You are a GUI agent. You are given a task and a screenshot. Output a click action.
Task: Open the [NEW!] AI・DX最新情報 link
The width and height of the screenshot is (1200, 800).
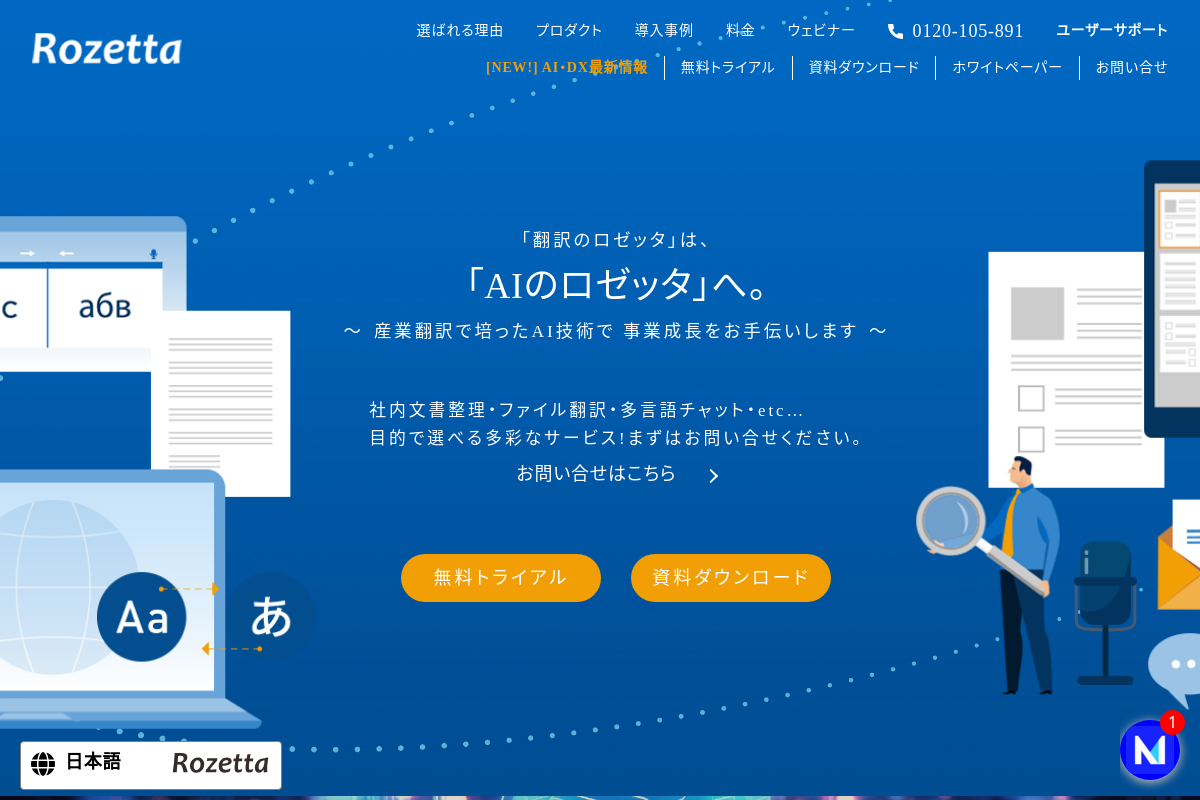click(567, 68)
